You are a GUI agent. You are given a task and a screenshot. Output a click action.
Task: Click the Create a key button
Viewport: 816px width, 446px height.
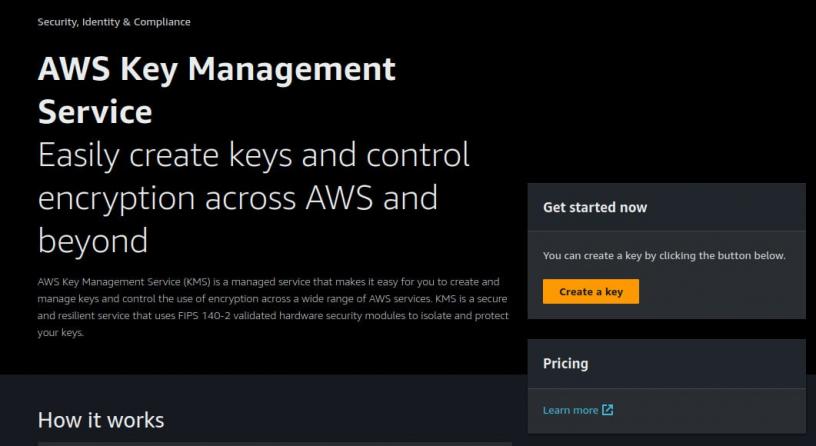591,291
